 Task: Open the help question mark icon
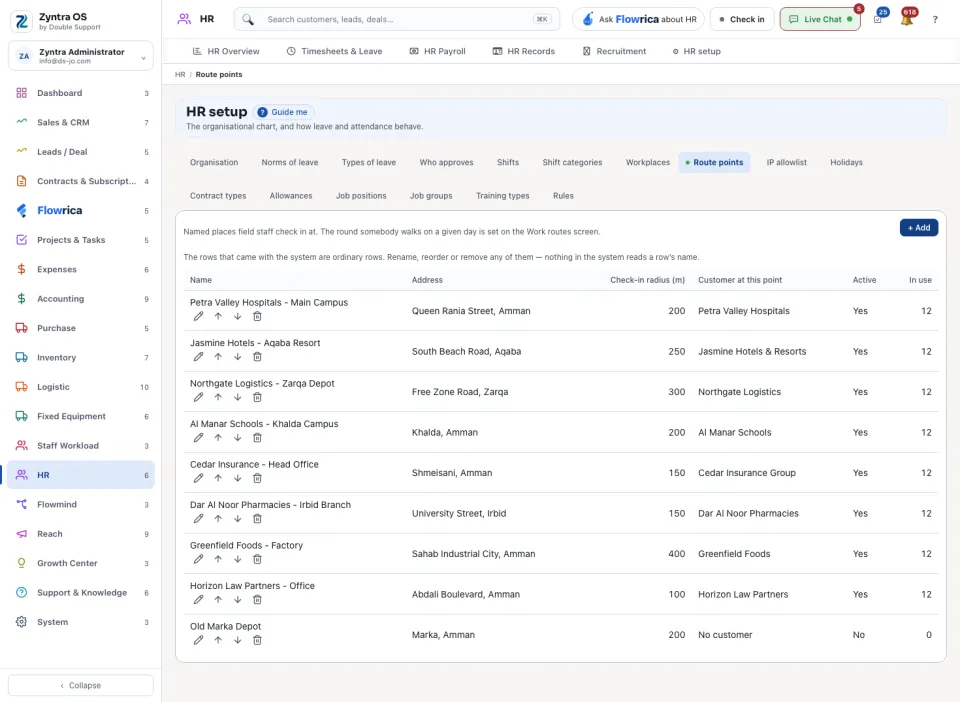(x=935, y=20)
